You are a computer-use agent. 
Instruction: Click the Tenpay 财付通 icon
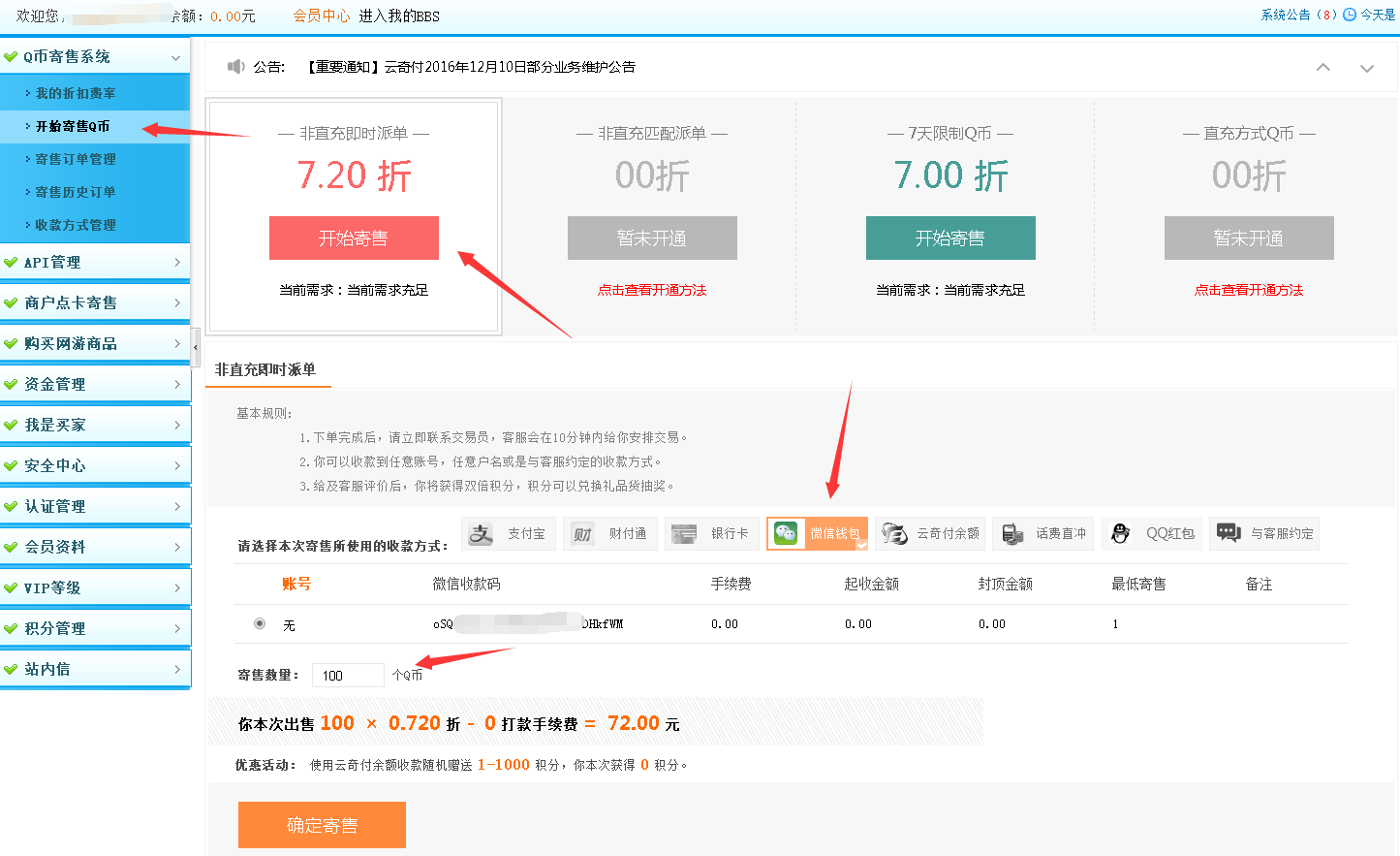582,534
